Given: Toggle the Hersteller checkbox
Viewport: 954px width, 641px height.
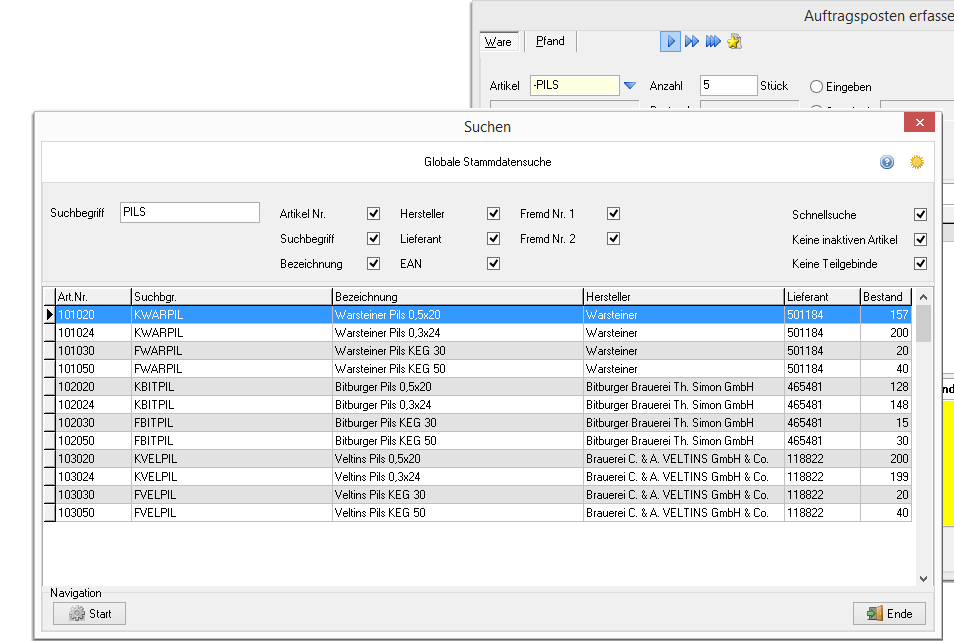Looking at the screenshot, I should tap(493, 213).
